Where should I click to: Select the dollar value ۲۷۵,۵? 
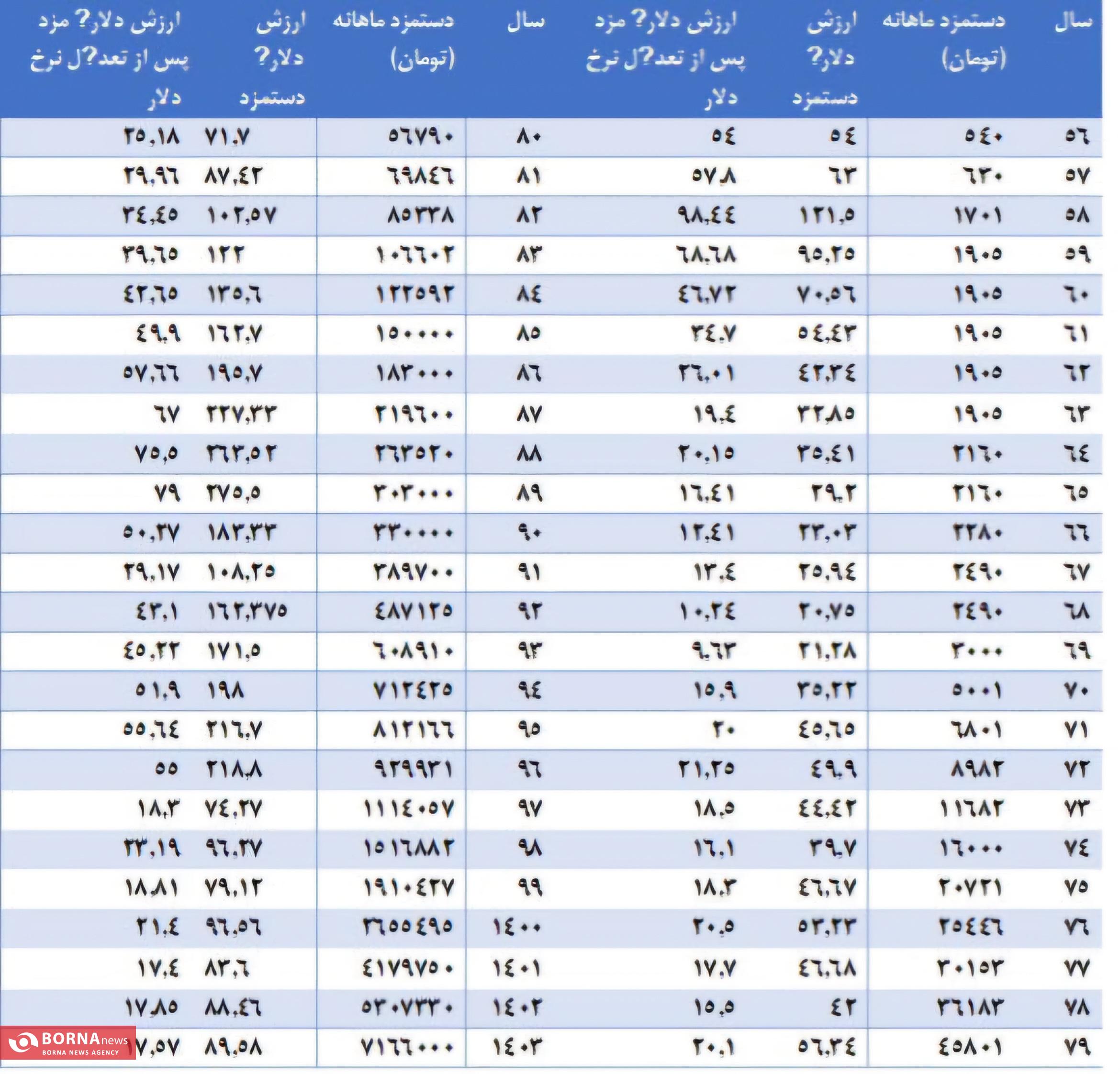[x=234, y=492]
